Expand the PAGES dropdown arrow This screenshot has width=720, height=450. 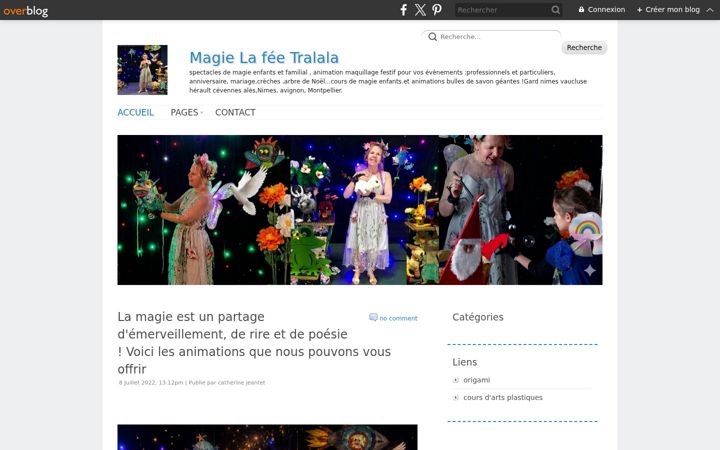coord(202,113)
